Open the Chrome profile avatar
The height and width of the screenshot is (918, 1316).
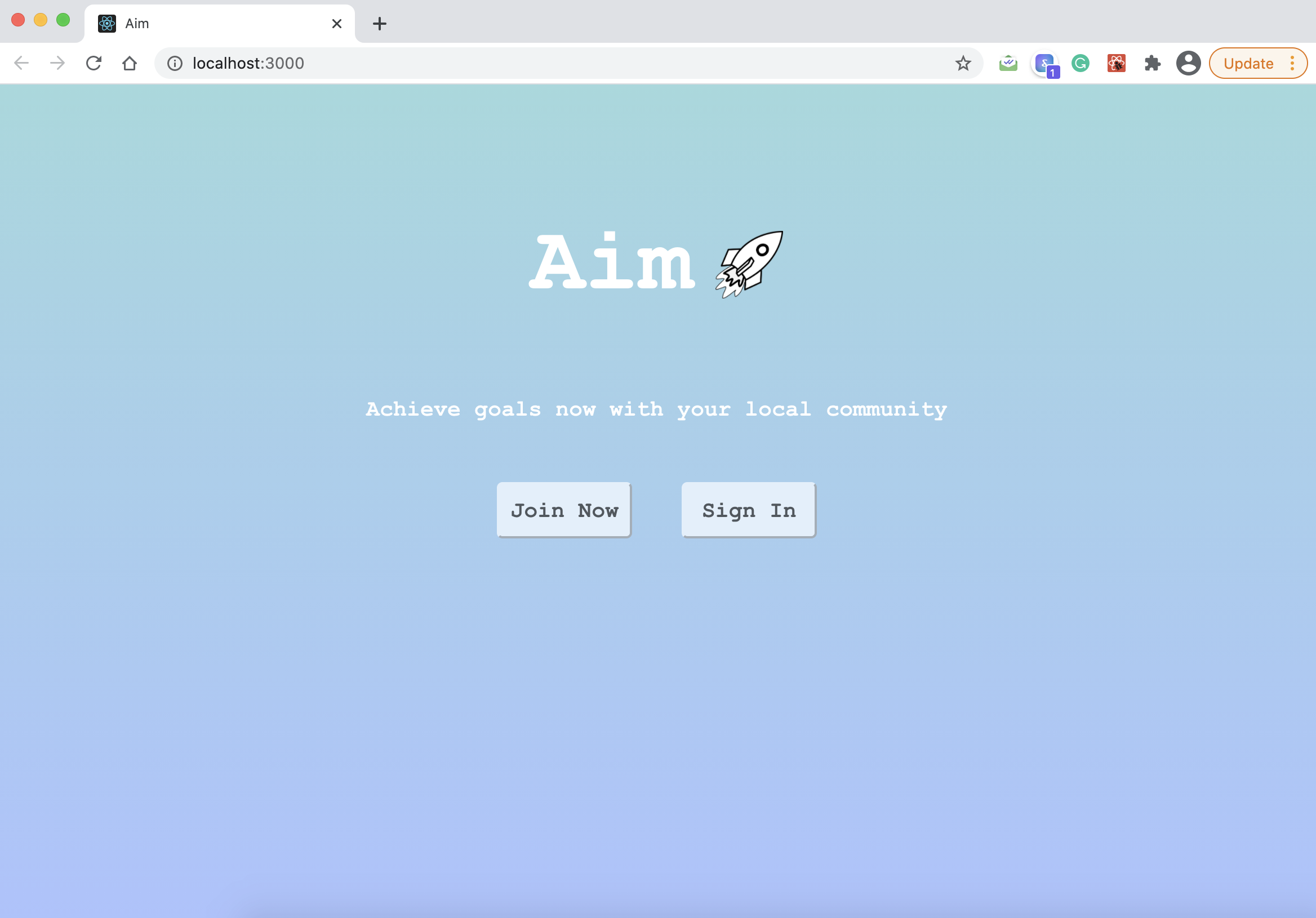pyautogui.click(x=1188, y=63)
